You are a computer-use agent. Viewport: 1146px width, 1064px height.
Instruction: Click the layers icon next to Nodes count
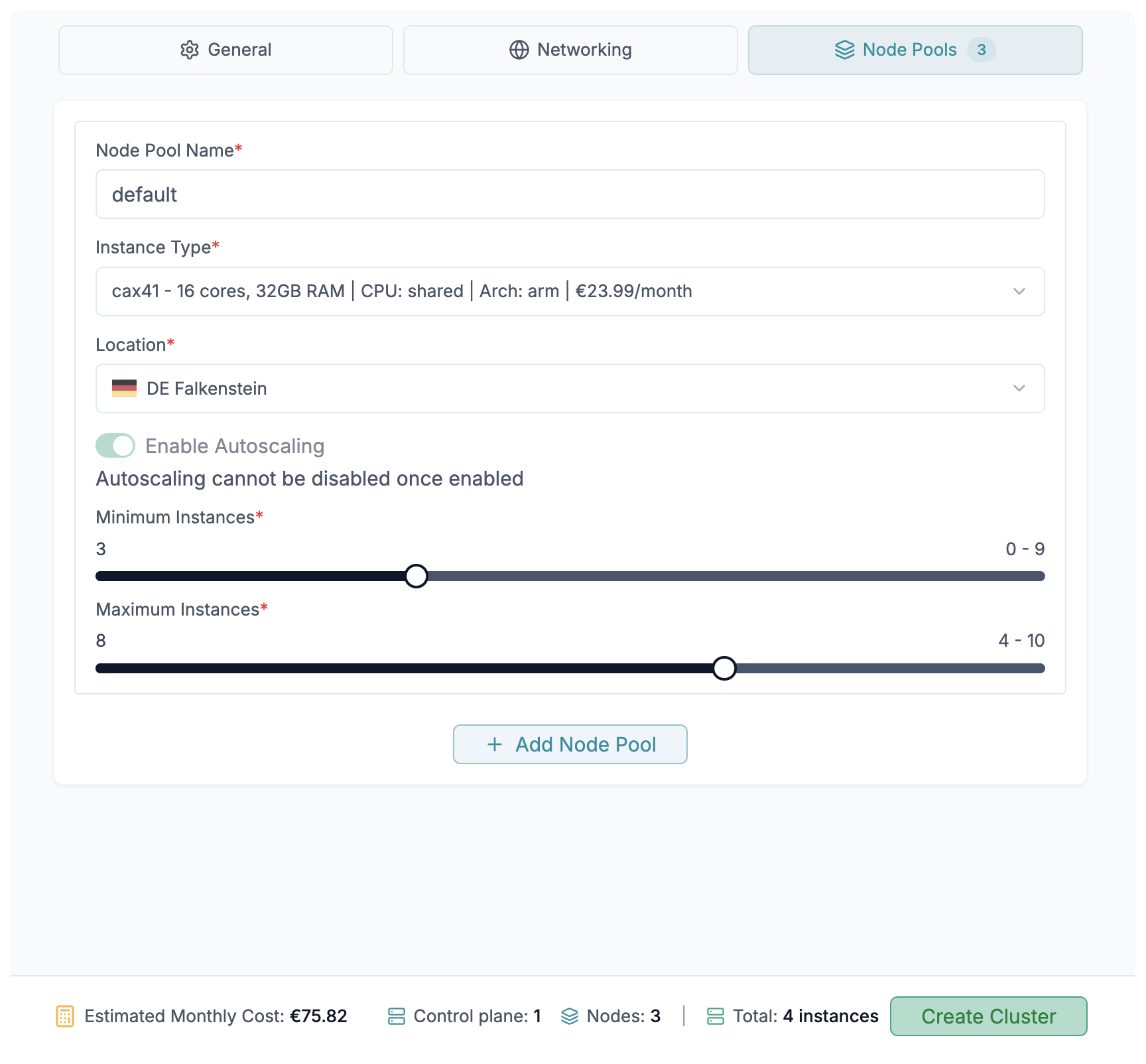tap(569, 1016)
